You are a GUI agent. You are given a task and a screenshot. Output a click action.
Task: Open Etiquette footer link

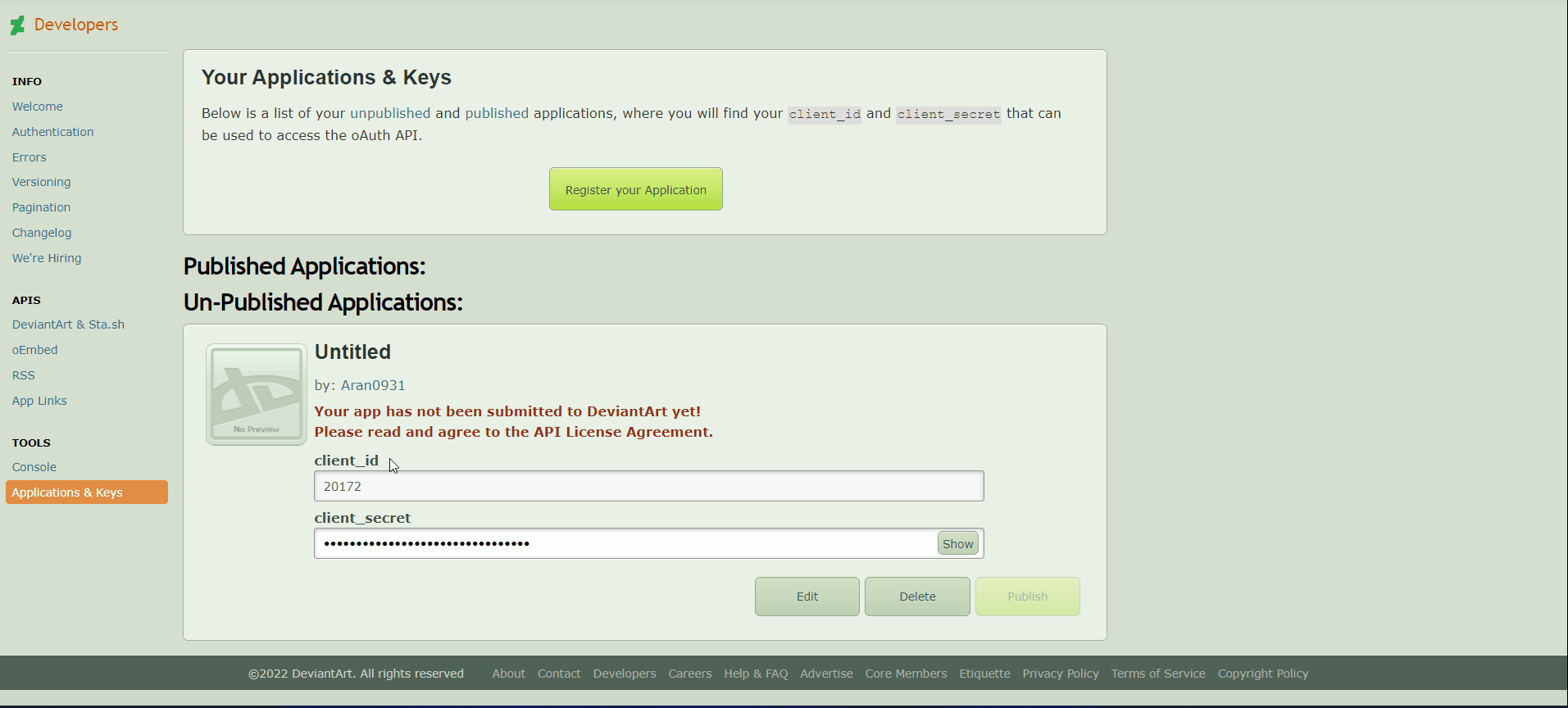(x=985, y=674)
